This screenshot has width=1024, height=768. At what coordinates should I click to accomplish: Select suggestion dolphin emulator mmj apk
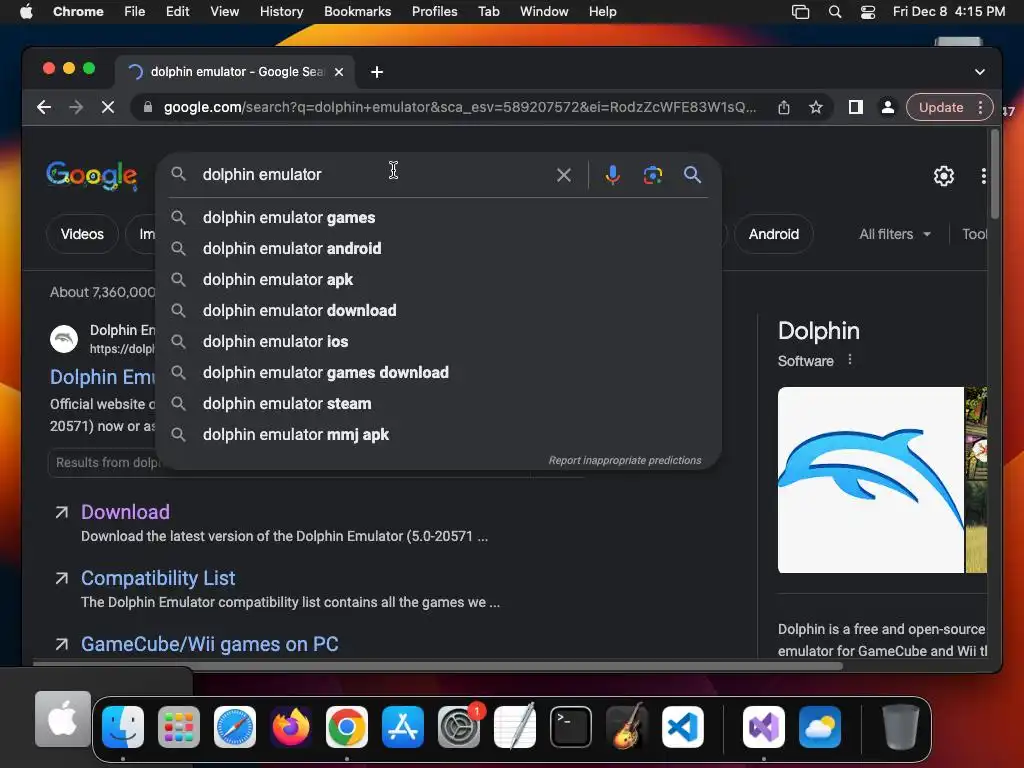pos(438,434)
